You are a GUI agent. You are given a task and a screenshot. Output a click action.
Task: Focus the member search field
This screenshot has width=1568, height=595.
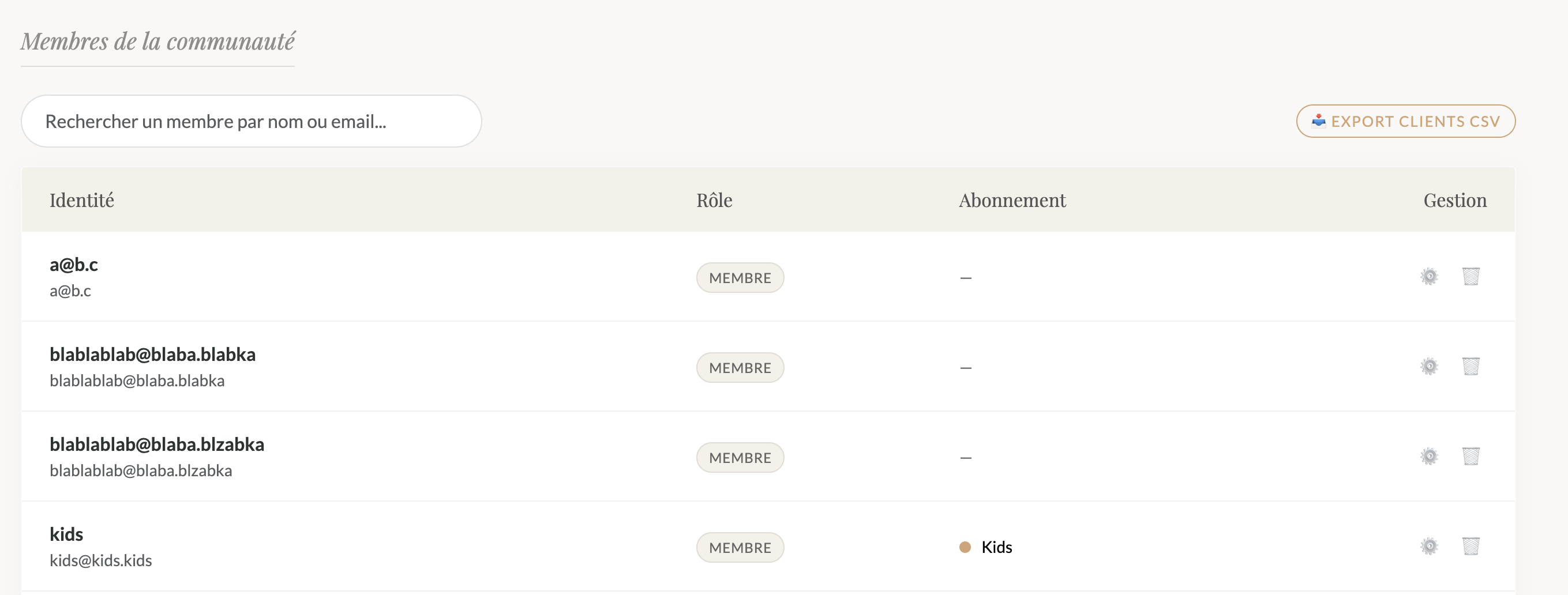(x=251, y=122)
